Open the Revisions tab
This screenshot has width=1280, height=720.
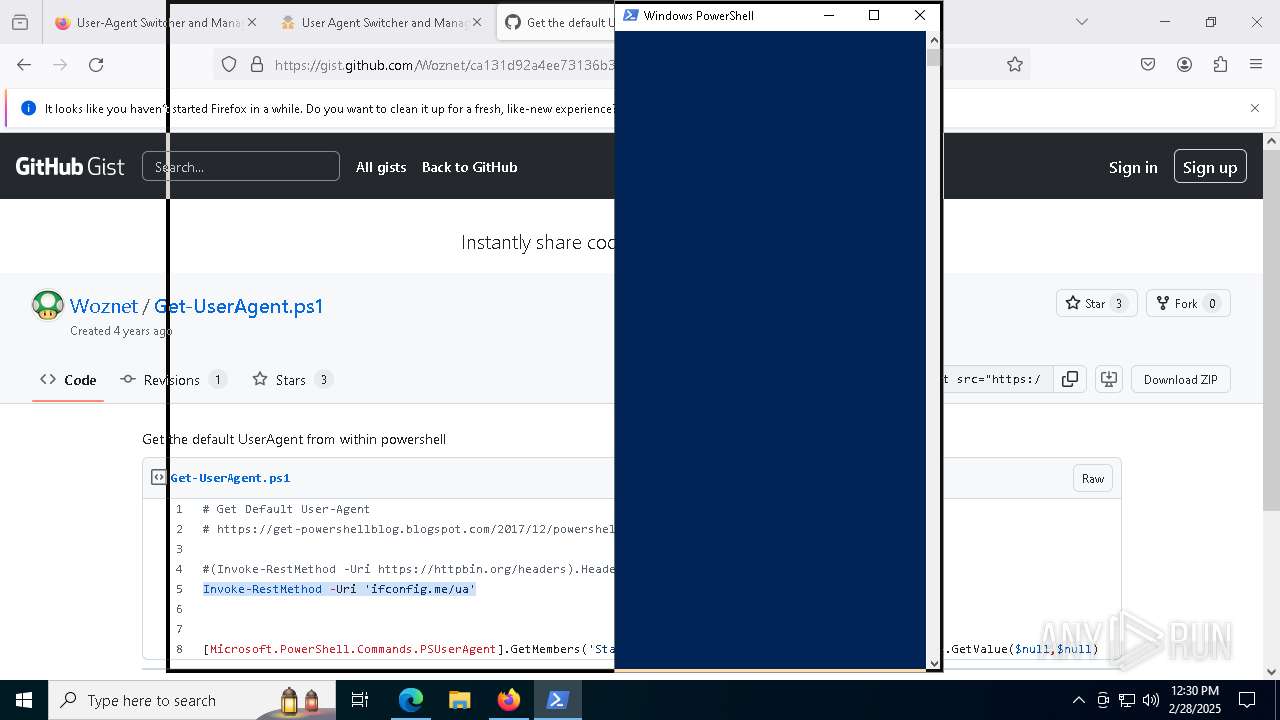click(173, 380)
